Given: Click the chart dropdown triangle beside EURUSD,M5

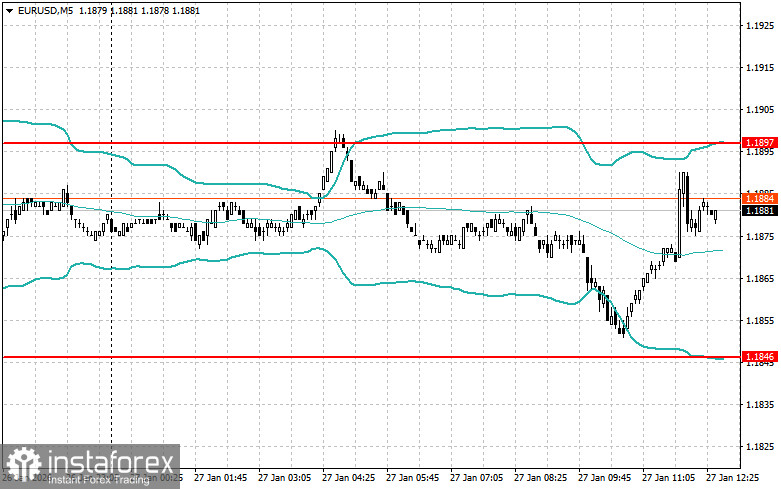Looking at the screenshot, I should 9,10.
